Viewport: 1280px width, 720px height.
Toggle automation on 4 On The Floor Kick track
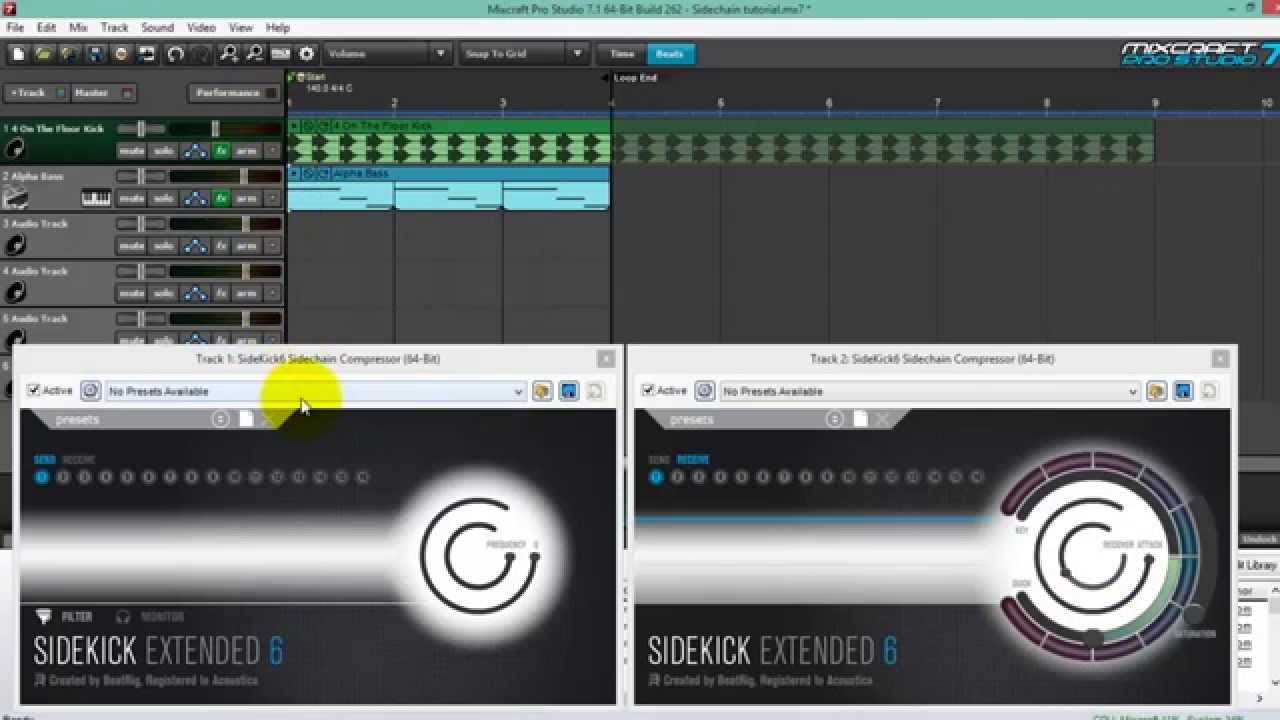click(196, 151)
